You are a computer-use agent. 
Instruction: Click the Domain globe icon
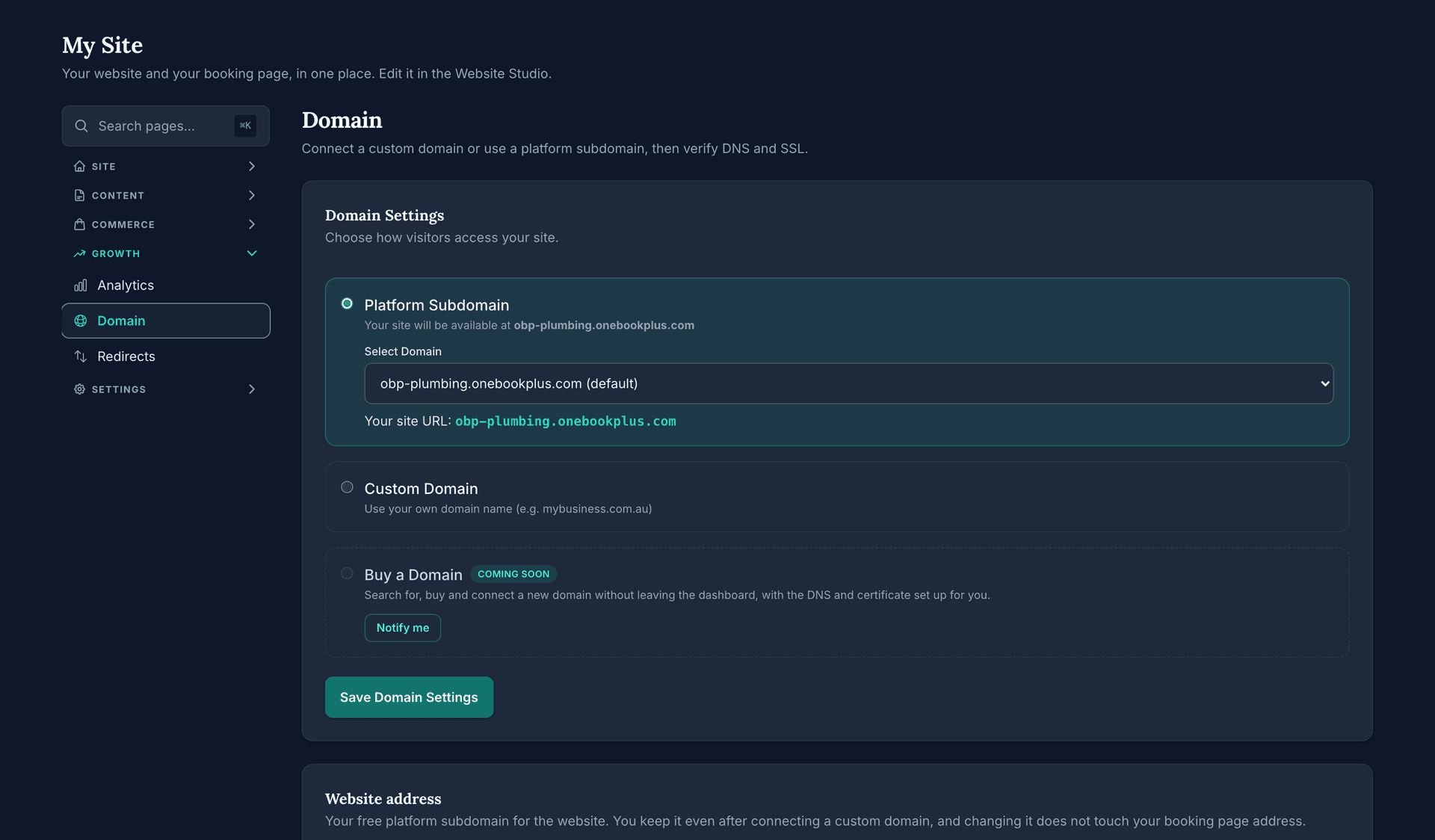click(x=81, y=321)
